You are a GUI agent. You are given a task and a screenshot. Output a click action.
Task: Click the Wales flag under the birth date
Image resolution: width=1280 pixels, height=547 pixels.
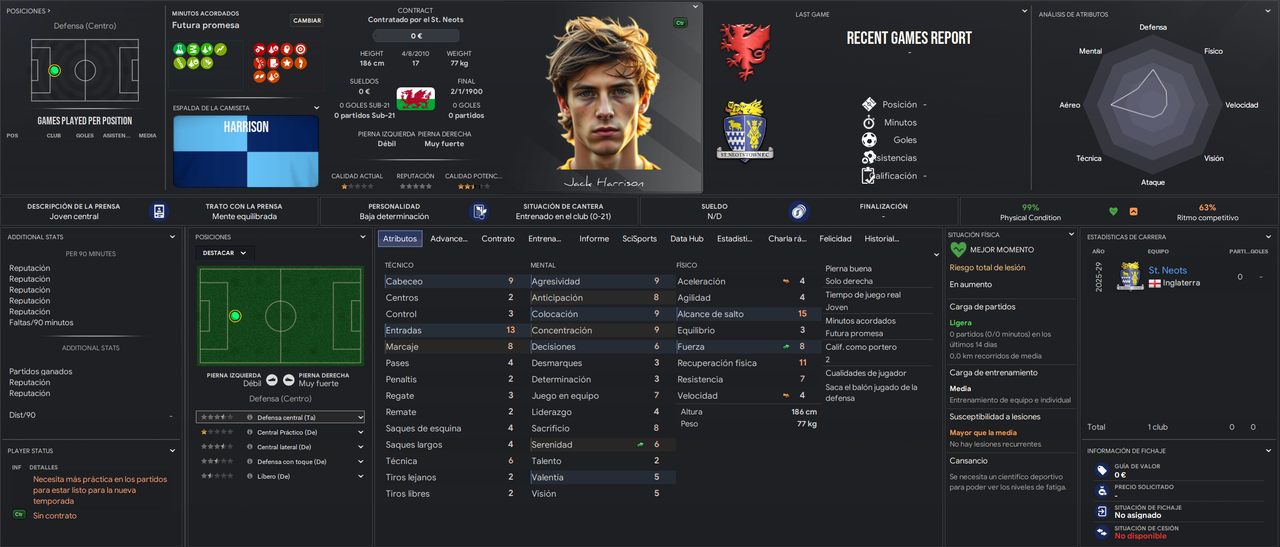click(x=415, y=99)
